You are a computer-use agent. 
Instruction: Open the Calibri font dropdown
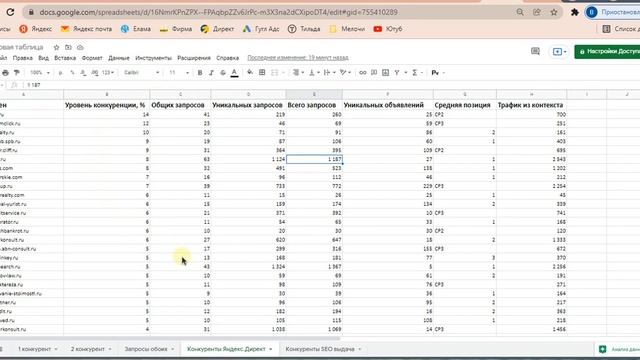pos(141,73)
